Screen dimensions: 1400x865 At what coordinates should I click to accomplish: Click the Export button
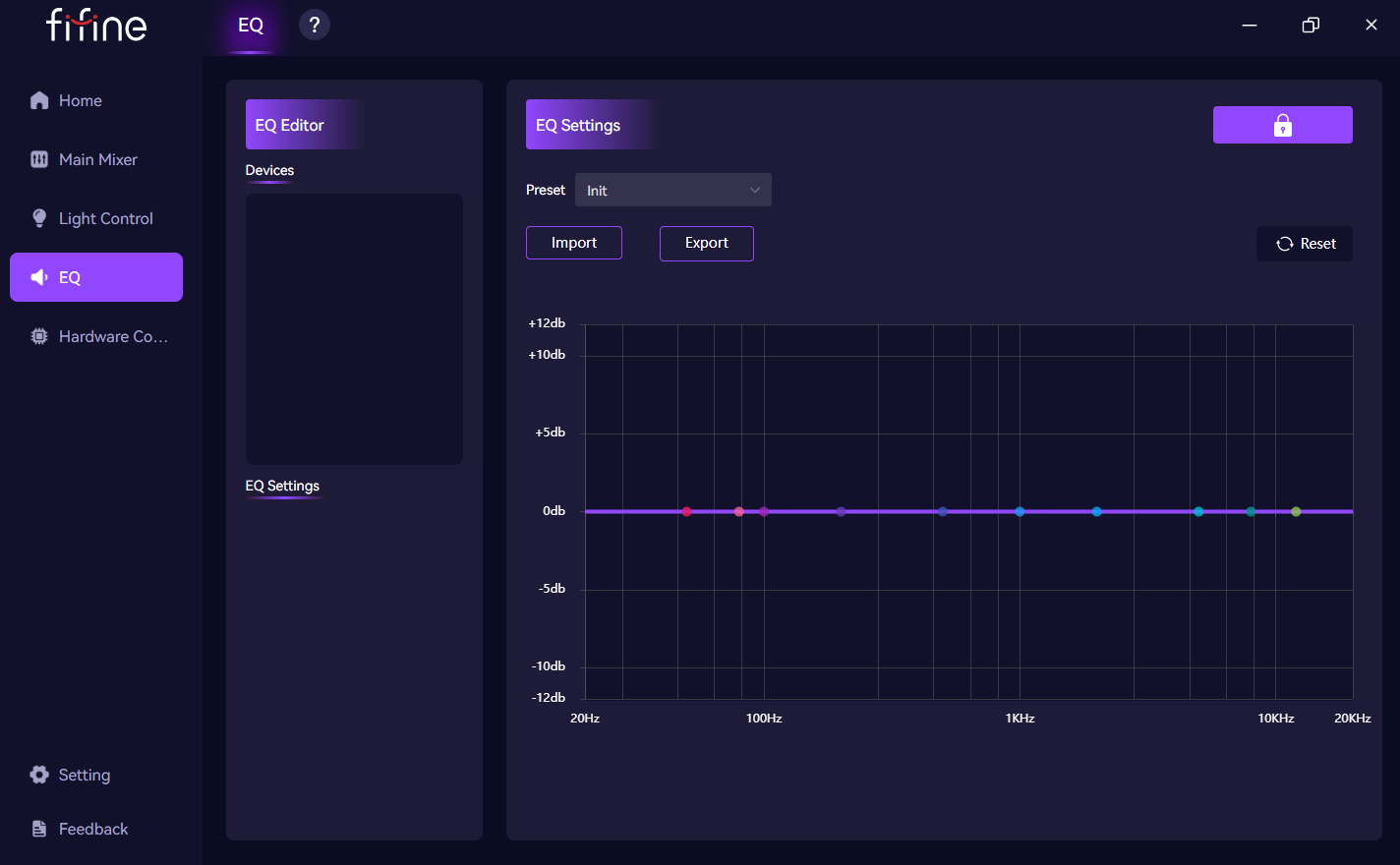tap(707, 243)
